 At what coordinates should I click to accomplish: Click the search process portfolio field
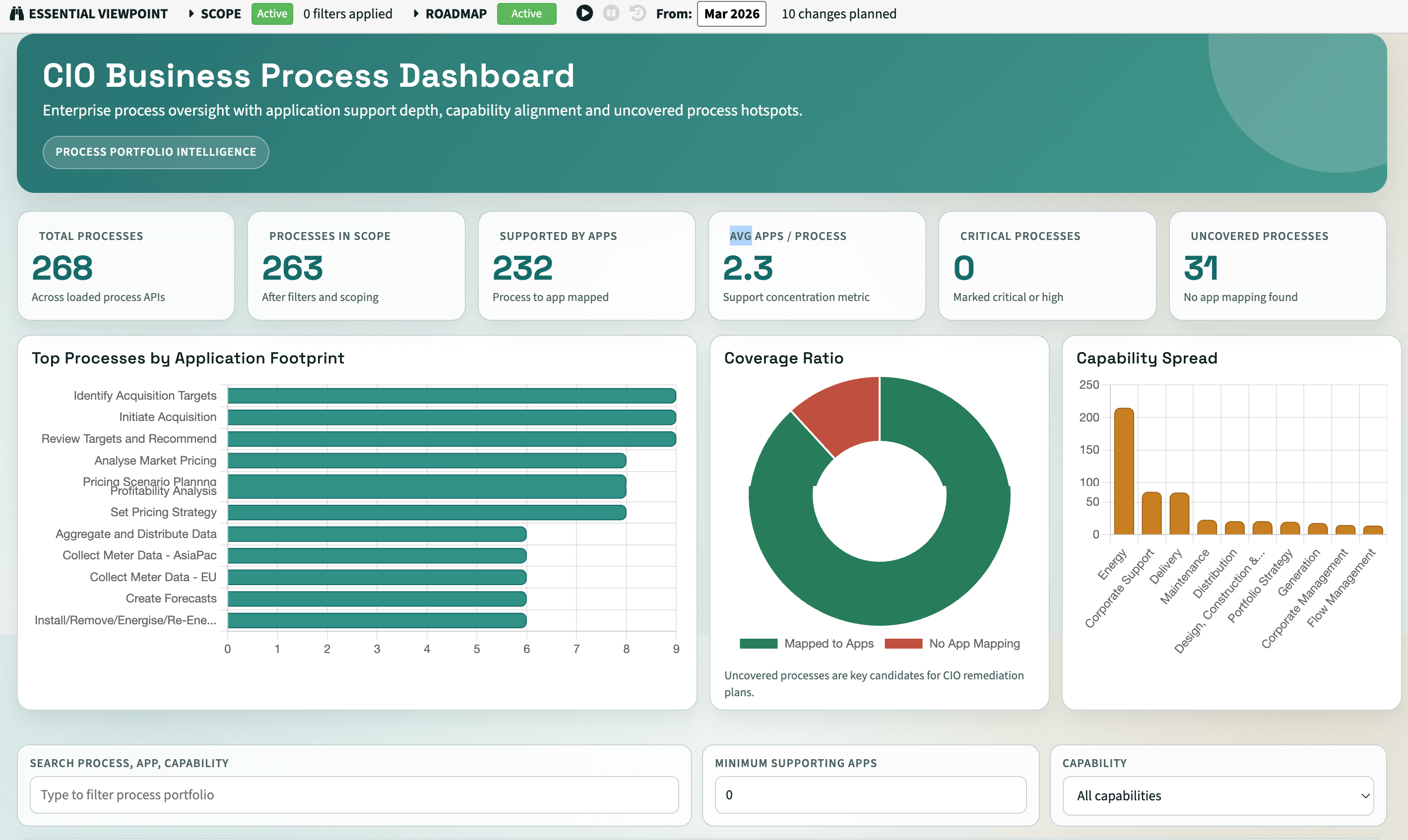click(354, 795)
